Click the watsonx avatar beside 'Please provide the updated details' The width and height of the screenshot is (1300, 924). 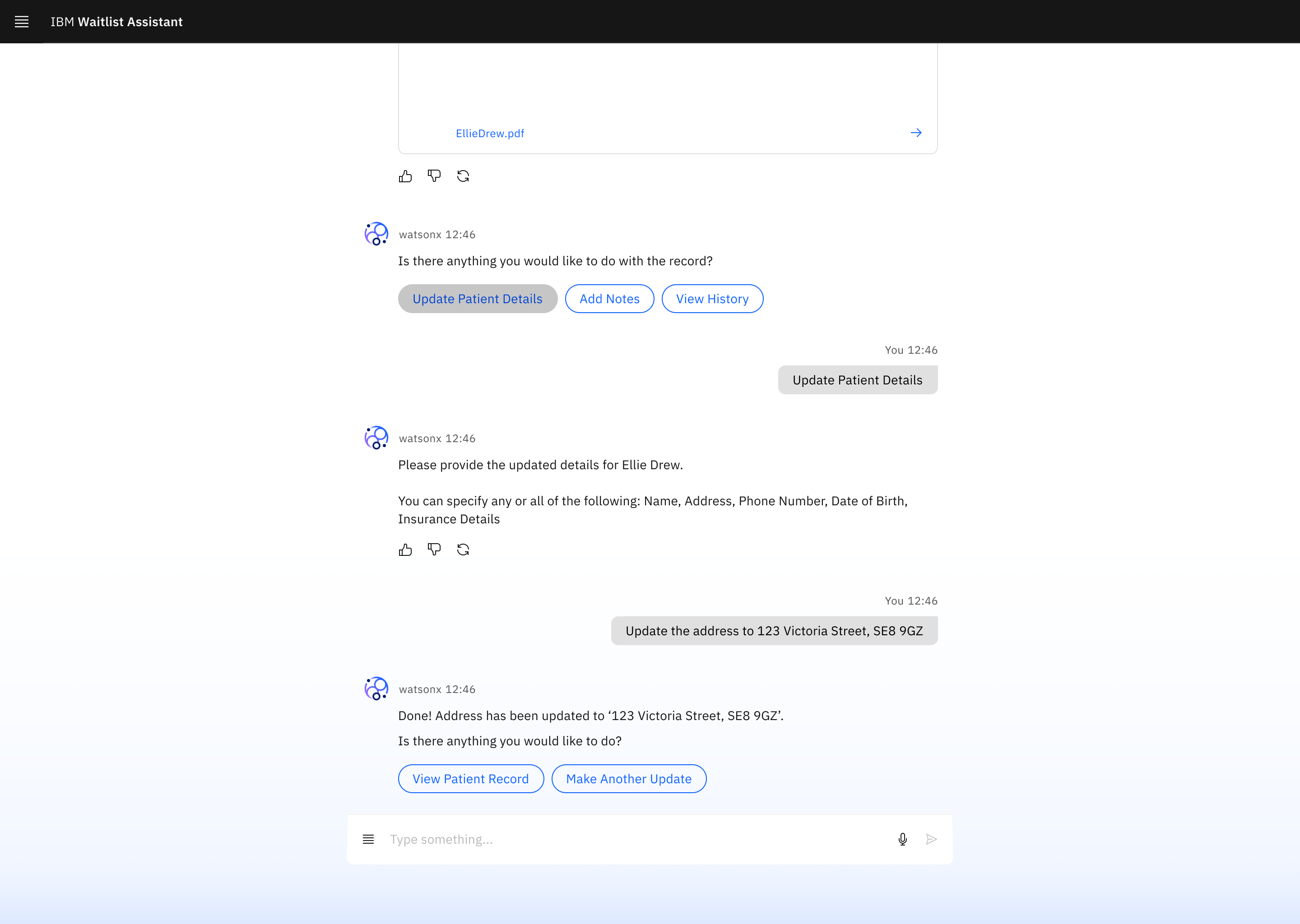pos(376,438)
